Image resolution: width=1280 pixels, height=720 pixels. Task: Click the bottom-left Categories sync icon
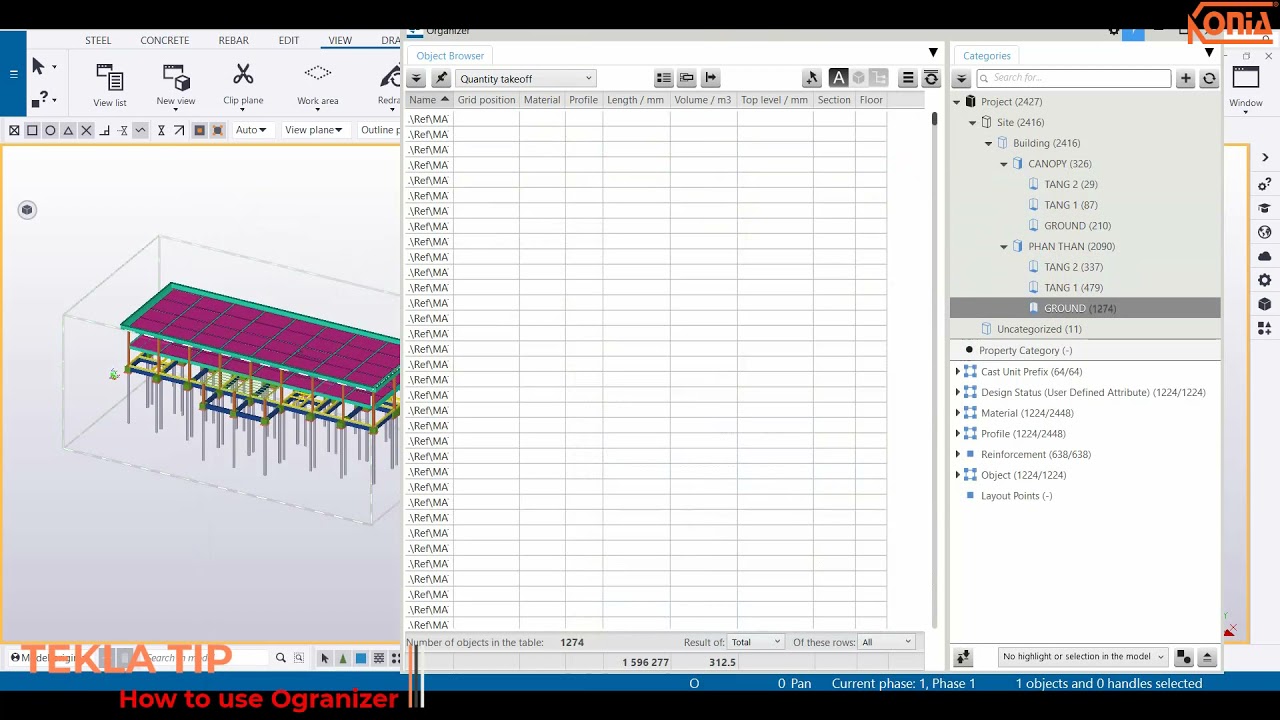[x=963, y=657]
